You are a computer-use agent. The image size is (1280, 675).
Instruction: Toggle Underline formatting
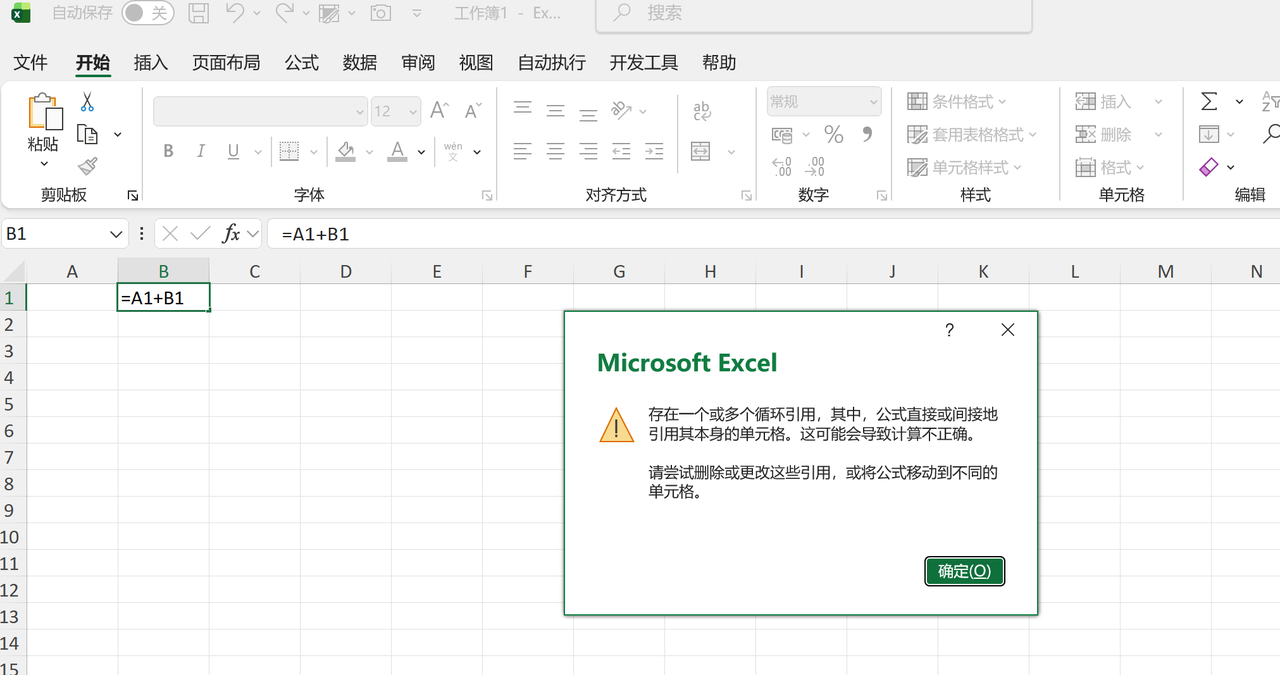pos(233,151)
